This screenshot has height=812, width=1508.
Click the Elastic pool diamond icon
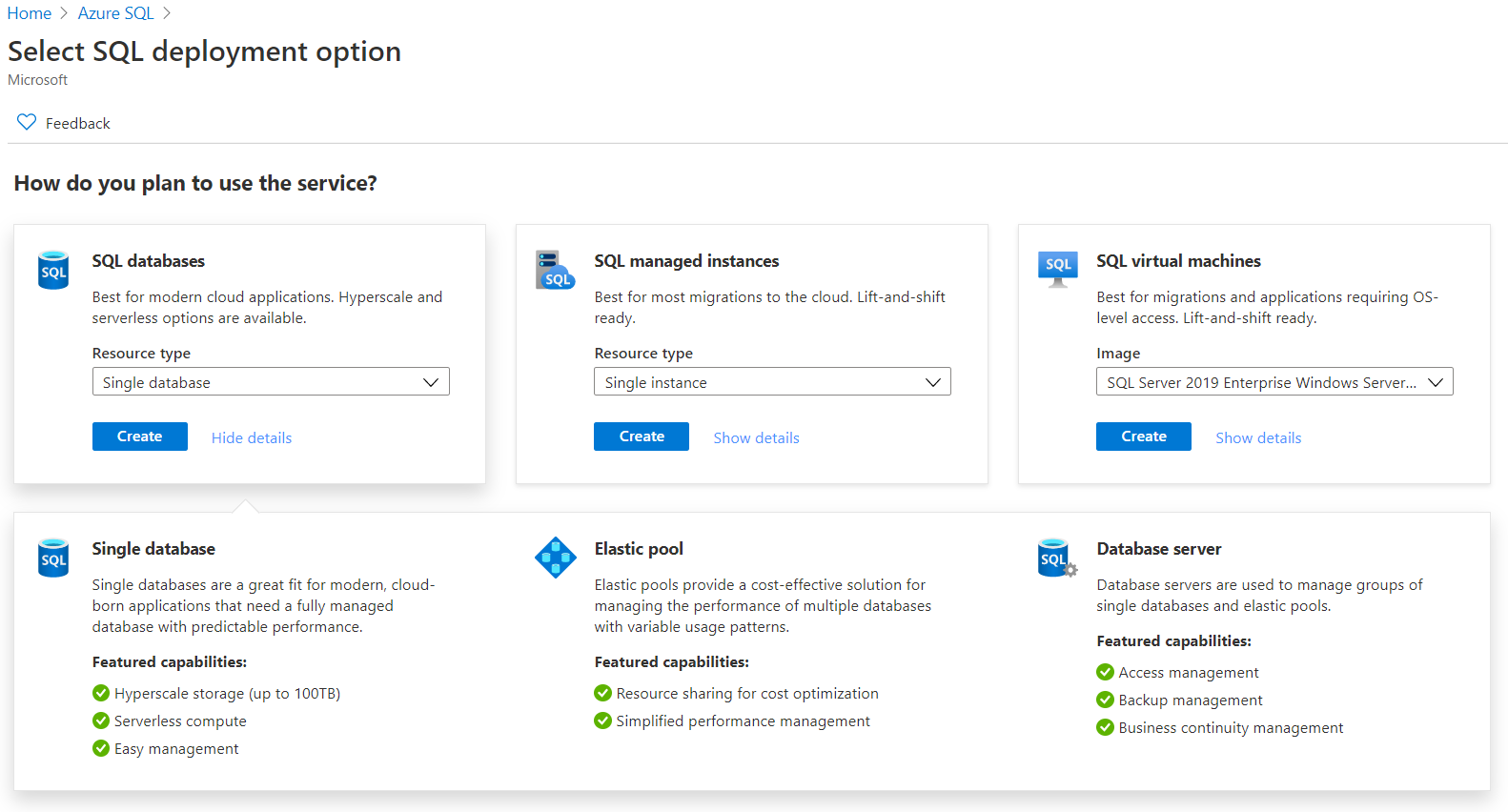pyautogui.click(x=556, y=558)
